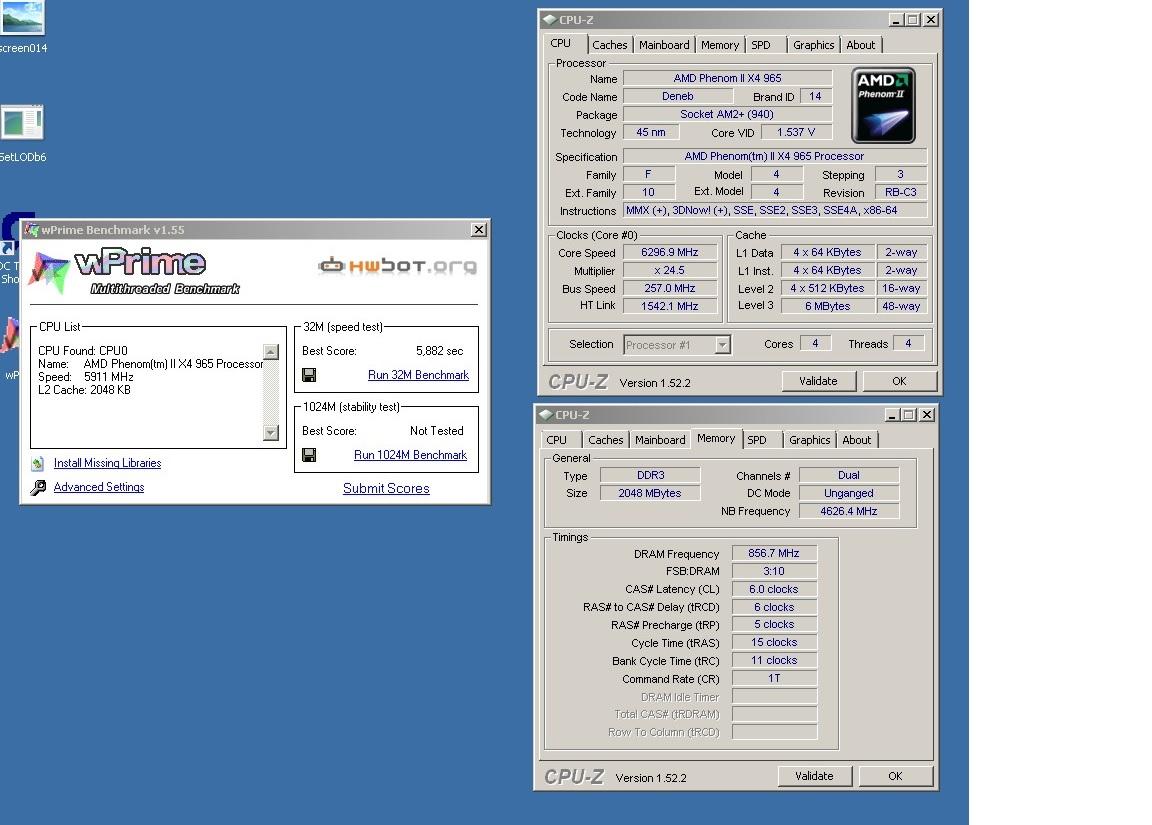Click the 32M benchmark save floppy icon

point(309,375)
